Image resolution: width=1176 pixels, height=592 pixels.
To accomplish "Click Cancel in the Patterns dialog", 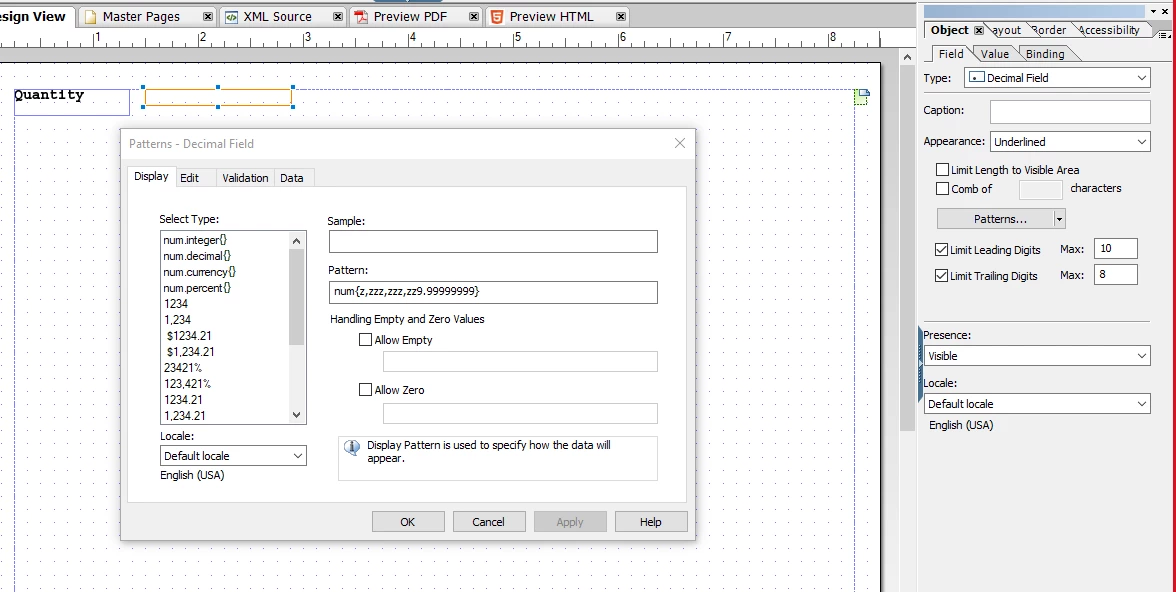I will [488, 521].
